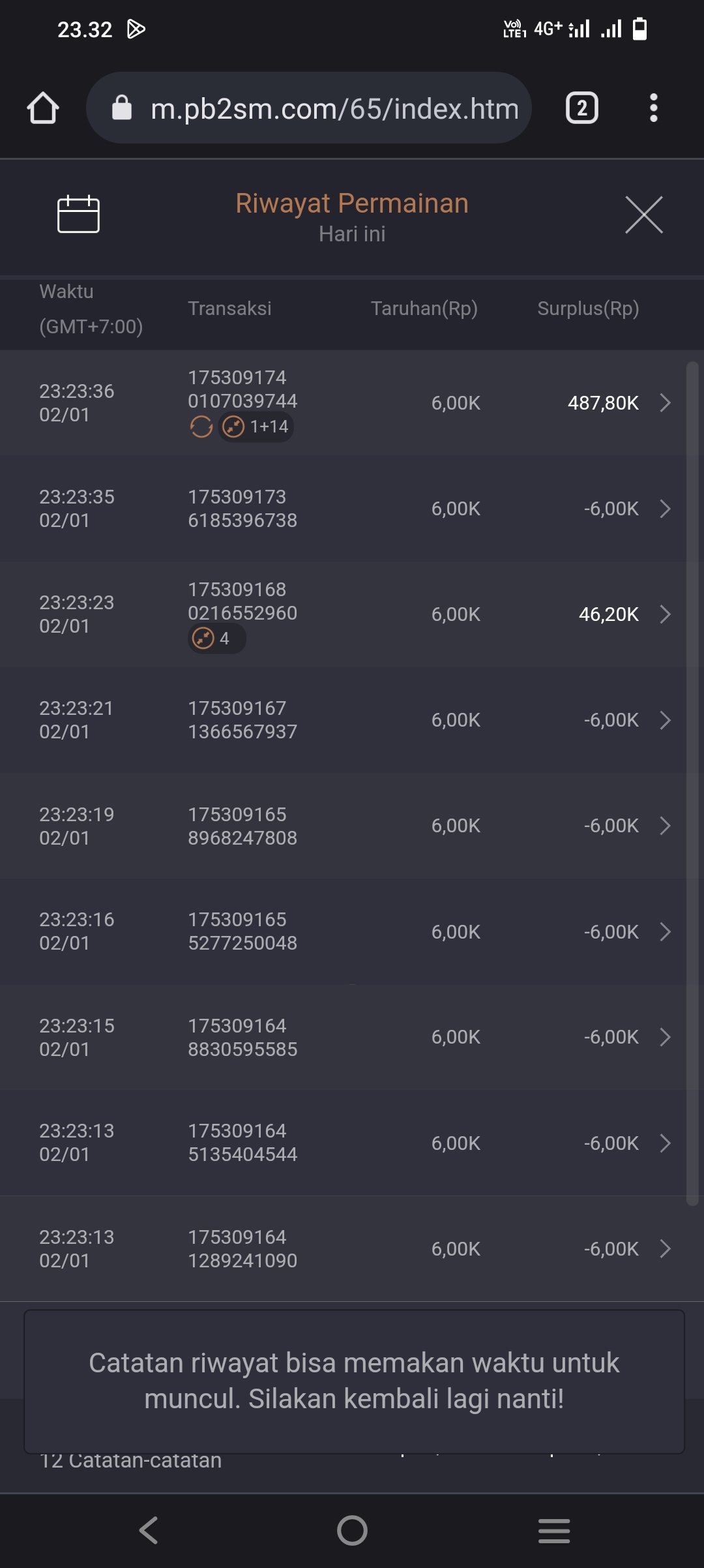This screenshot has width=704, height=1568.
Task: Tap the lock icon in address bar
Action: (x=122, y=108)
